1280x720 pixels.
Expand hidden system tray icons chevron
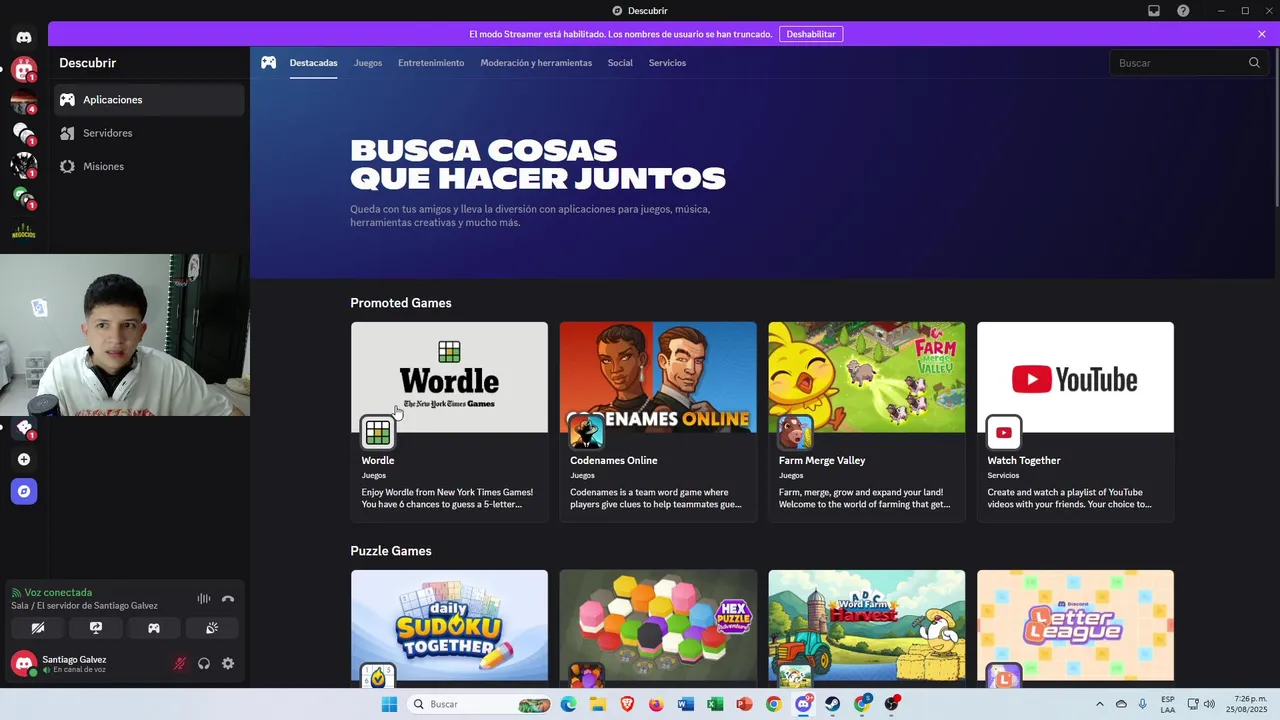[x=1100, y=704]
